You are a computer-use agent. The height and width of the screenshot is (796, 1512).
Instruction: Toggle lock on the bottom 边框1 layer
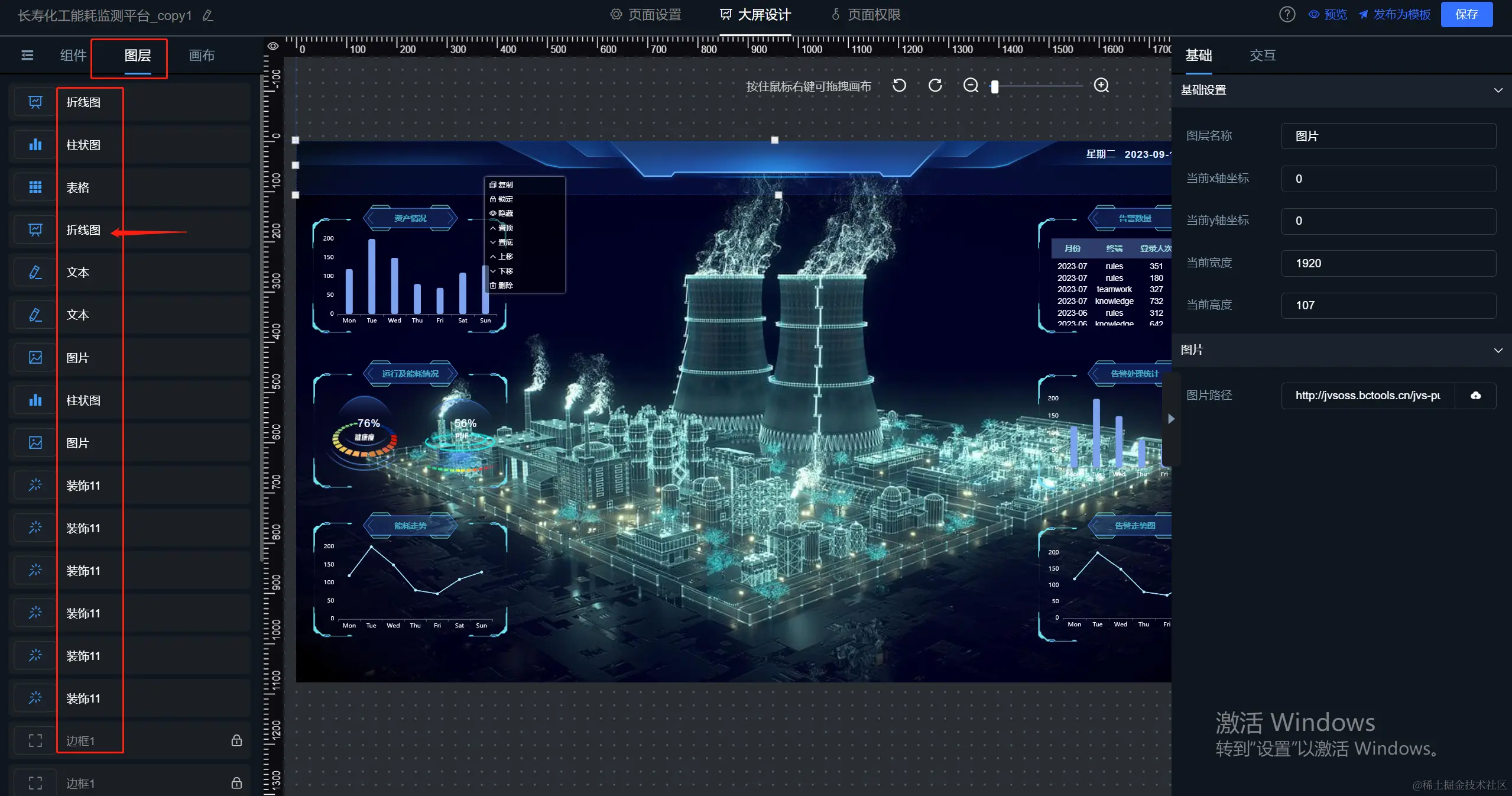point(236,783)
